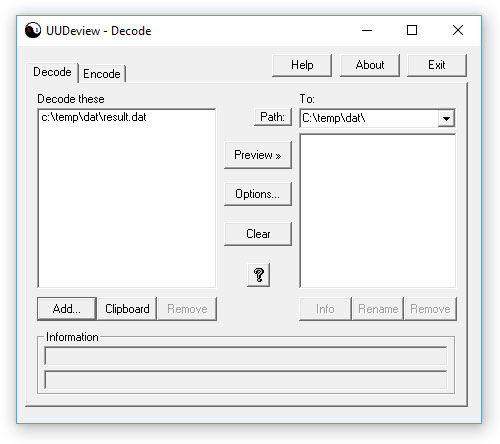The image size is (500, 444).
Task: Minimize the UUDeview window
Action: tap(367, 30)
